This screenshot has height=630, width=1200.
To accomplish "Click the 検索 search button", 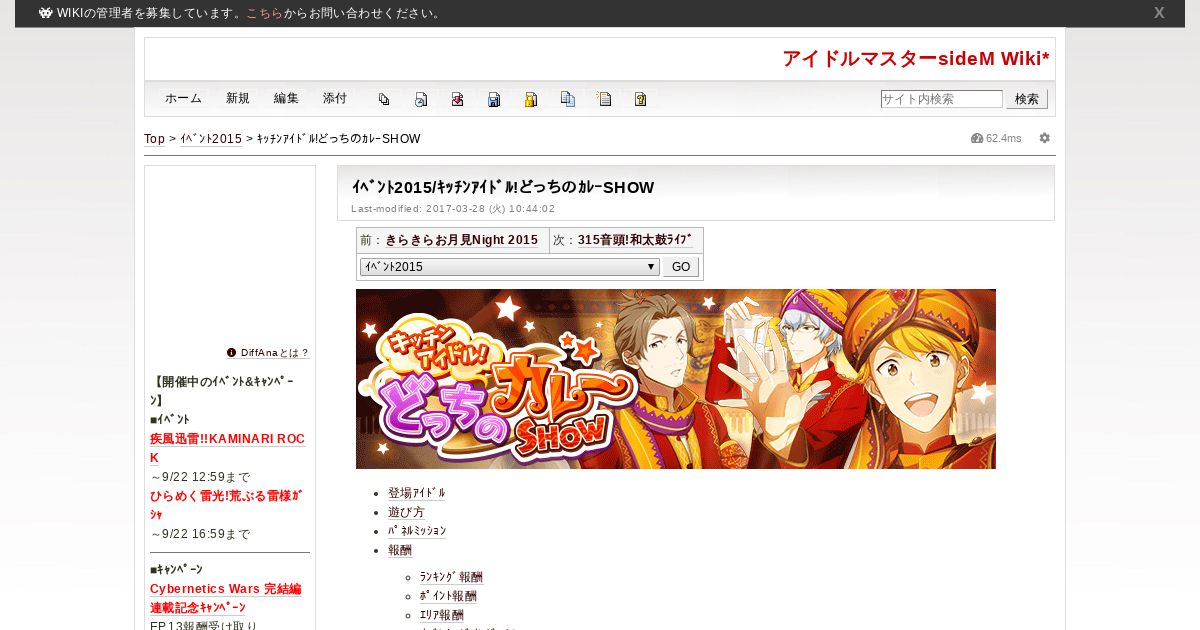I will (x=1027, y=99).
